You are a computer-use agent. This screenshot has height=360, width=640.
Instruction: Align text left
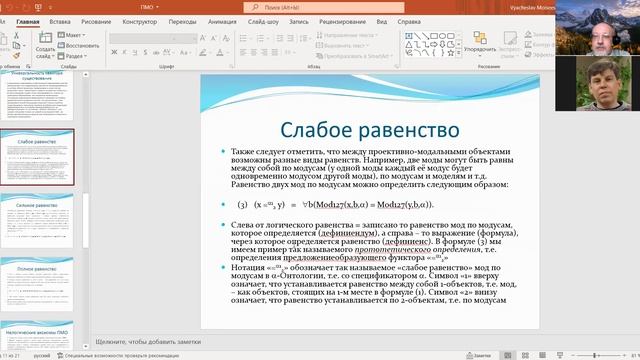[243, 52]
